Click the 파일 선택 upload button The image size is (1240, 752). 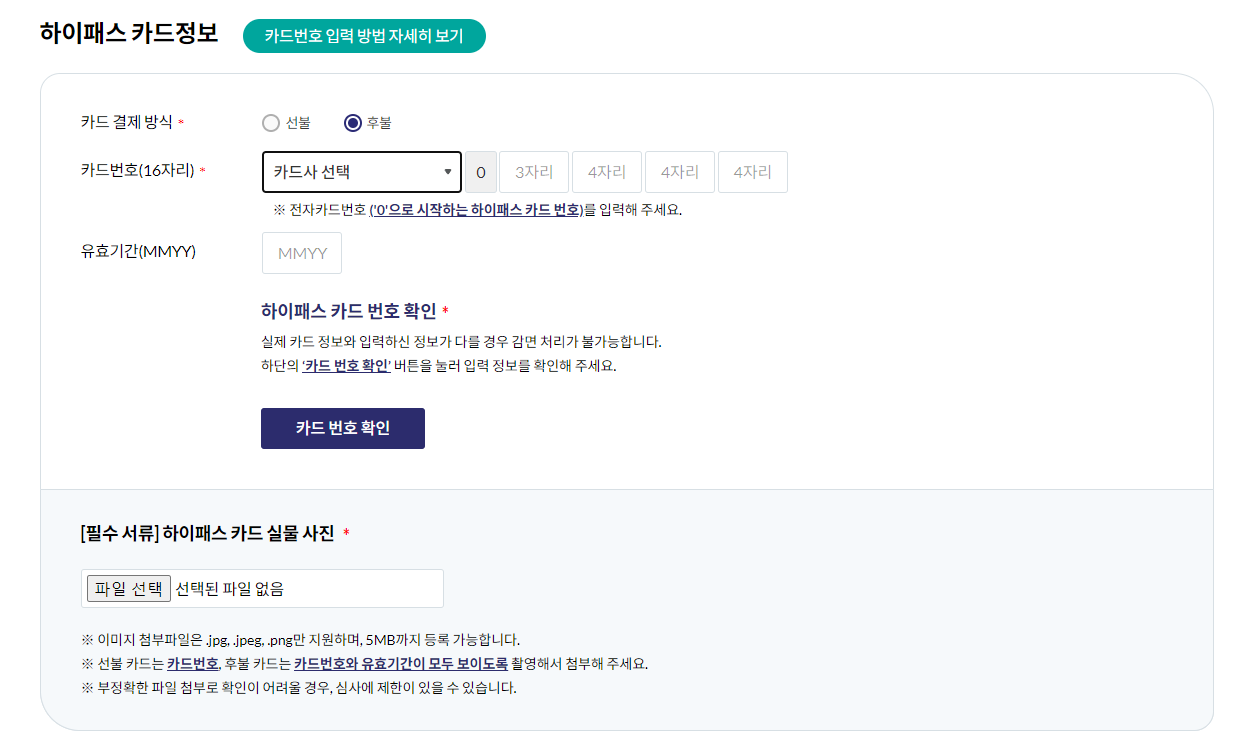[128, 589]
